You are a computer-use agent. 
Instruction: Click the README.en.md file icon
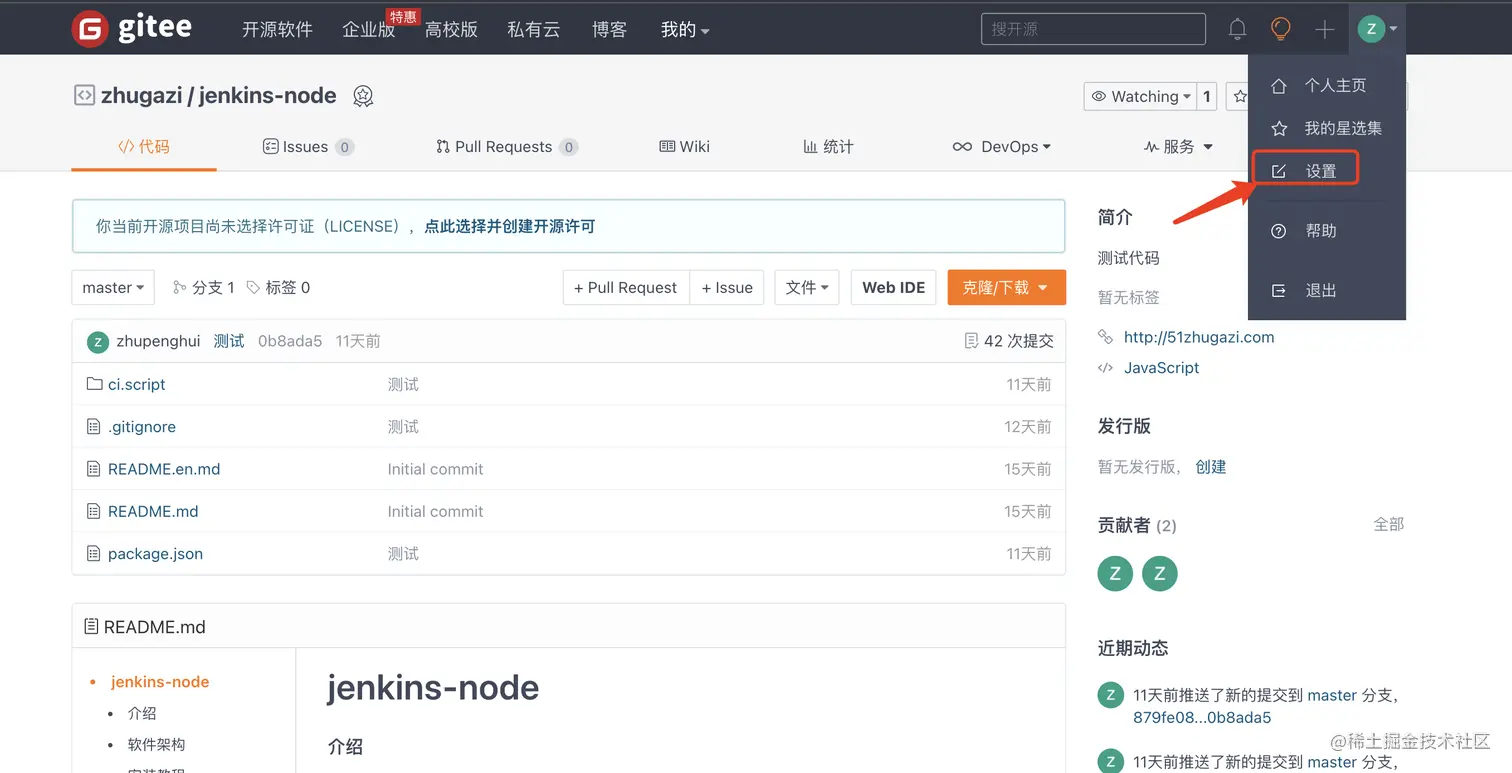(94, 469)
